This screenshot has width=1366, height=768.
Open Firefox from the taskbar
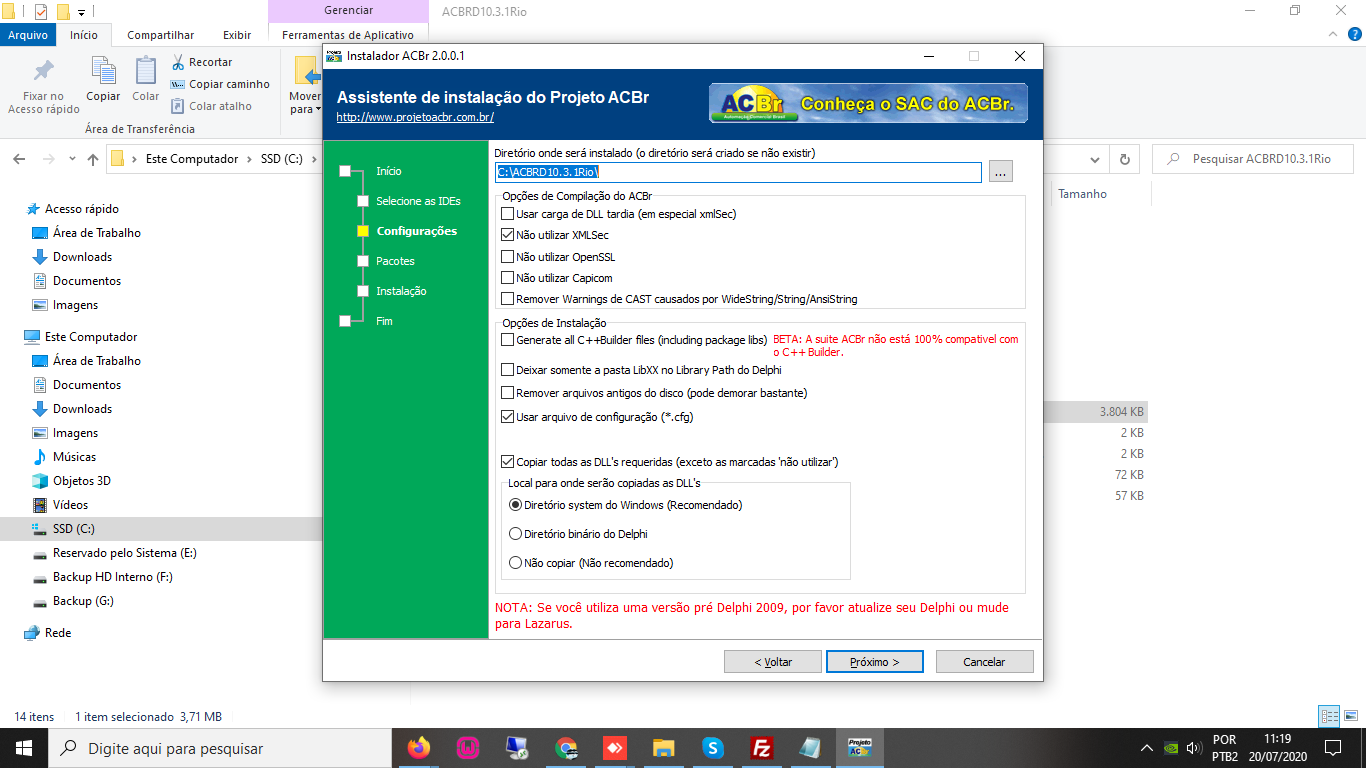(418, 748)
